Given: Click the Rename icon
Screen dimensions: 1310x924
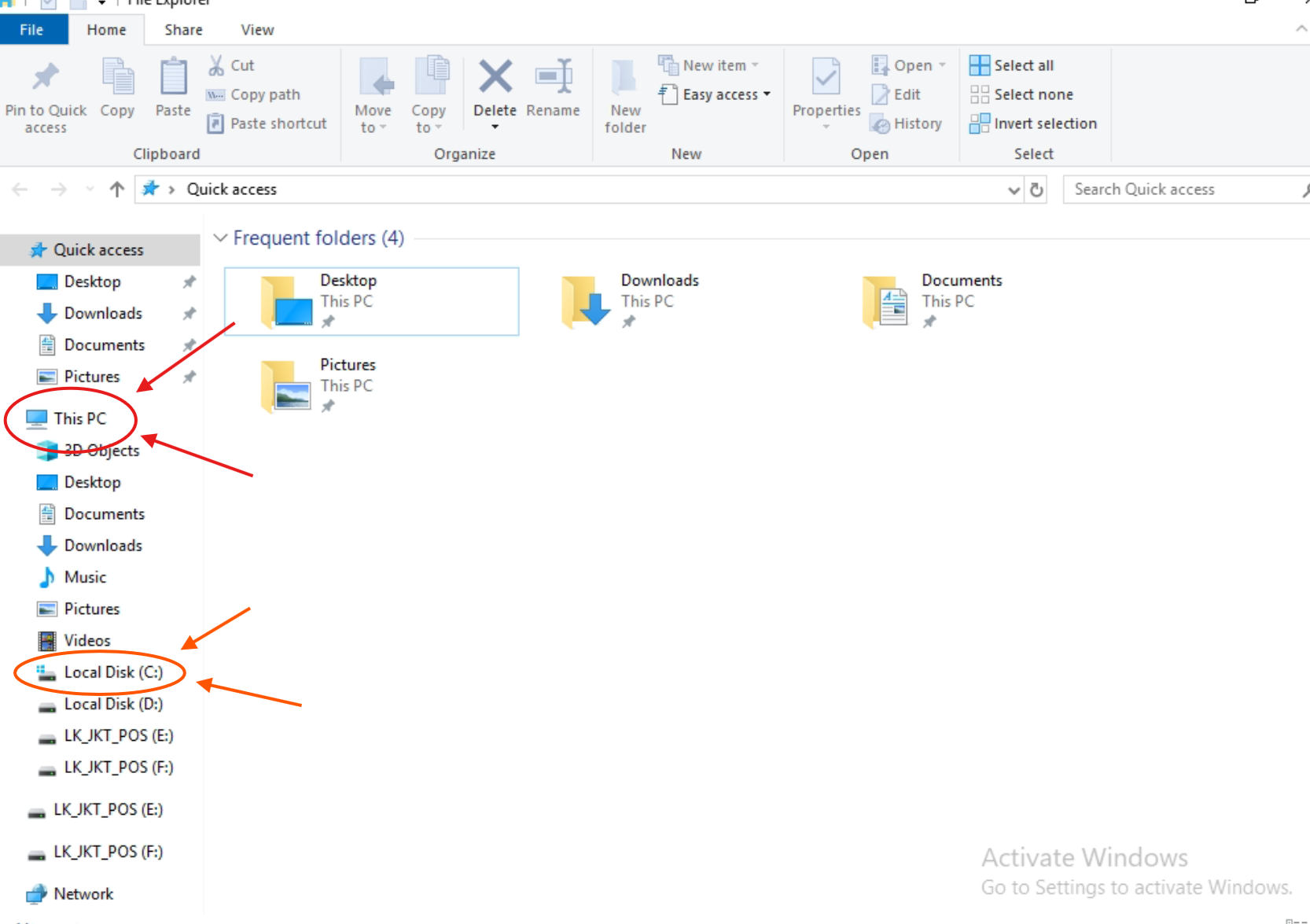Looking at the screenshot, I should coord(554,77).
